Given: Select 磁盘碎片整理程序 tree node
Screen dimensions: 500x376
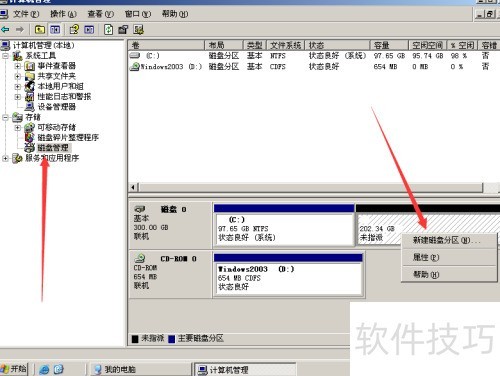Looking at the screenshot, I should tap(68, 137).
